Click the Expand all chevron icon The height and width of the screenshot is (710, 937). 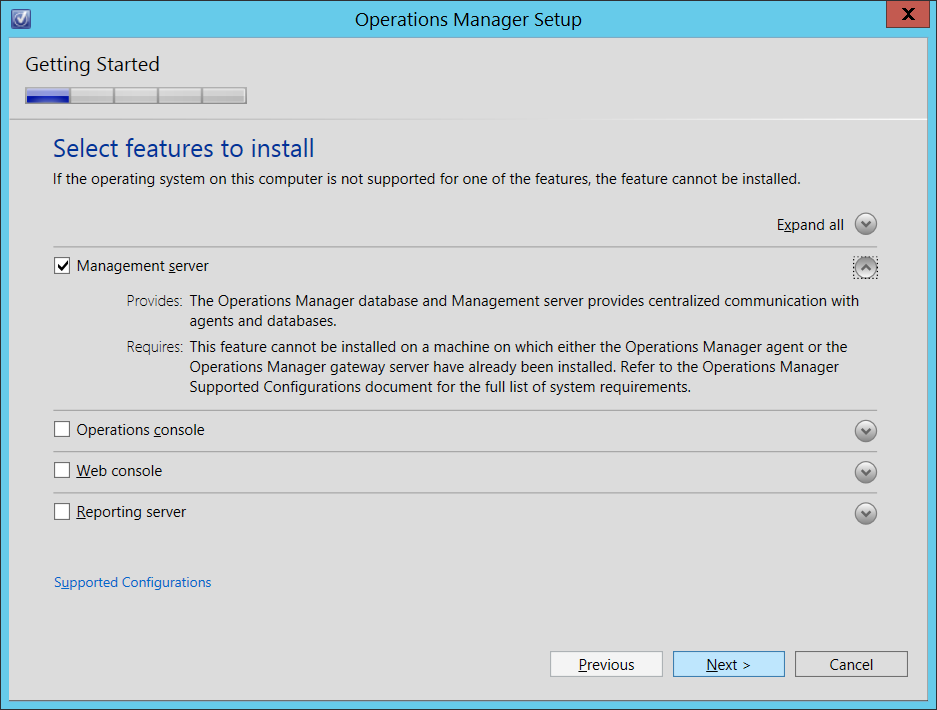[x=865, y=224]
